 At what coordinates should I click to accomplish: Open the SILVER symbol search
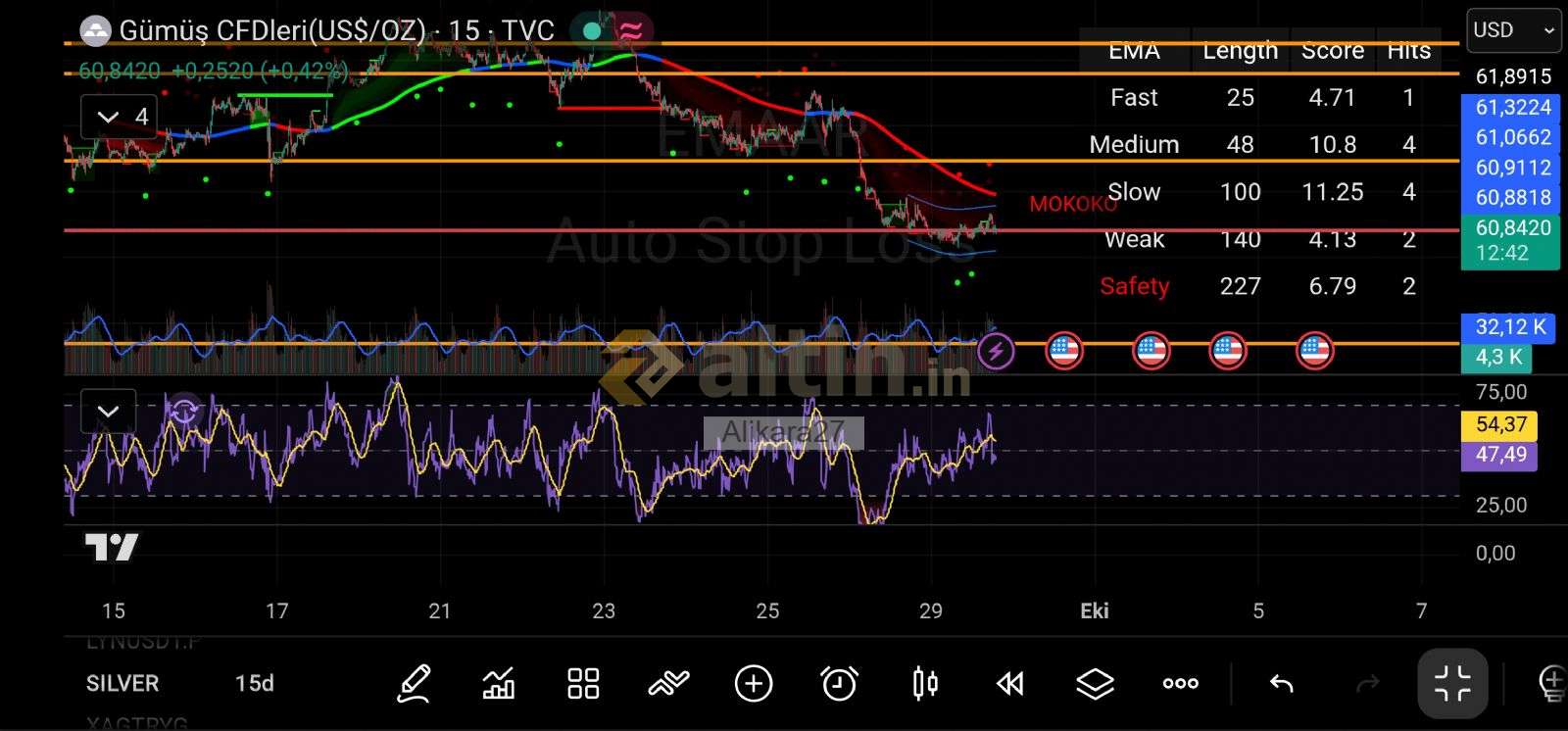point(122,683)
